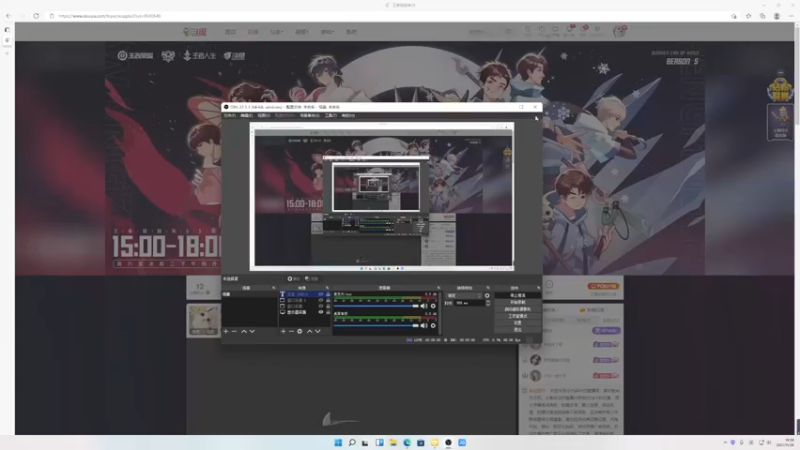Open 桌面音频 audio settings gear
800x450 pixels.
pyautogui.click(x=433, y=326)
